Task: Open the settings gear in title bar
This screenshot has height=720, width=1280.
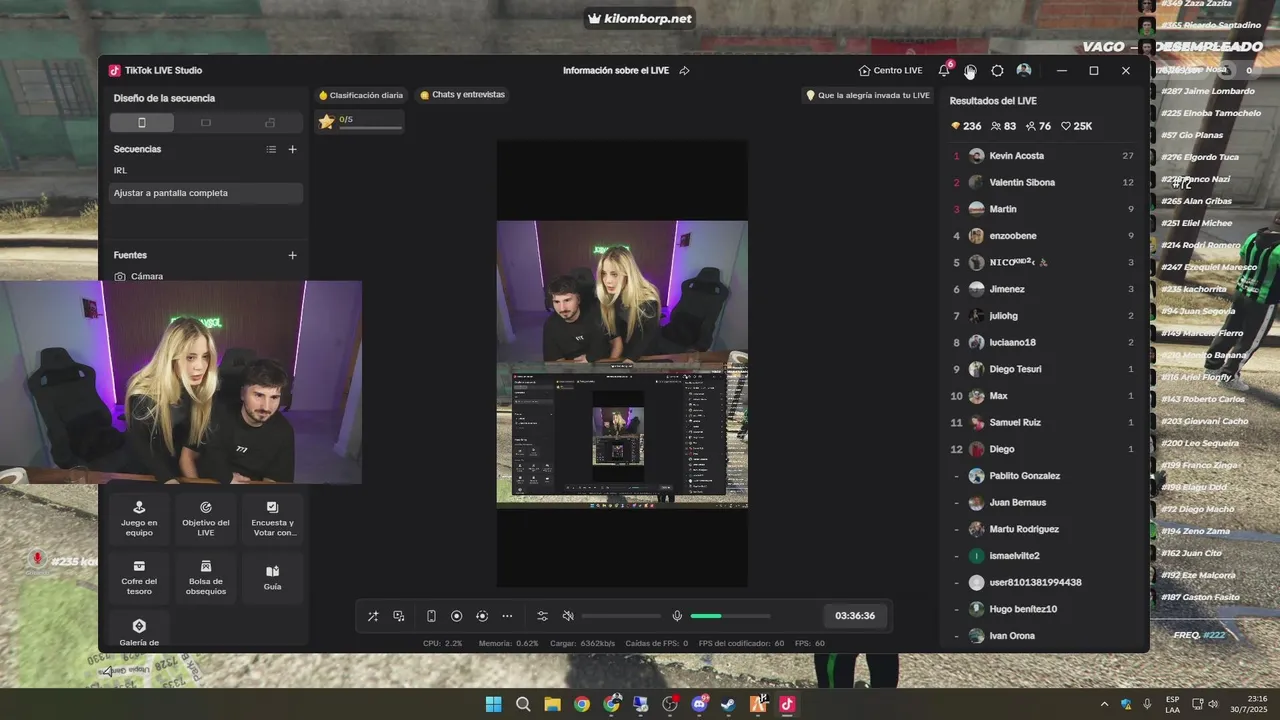Action: 997,71
